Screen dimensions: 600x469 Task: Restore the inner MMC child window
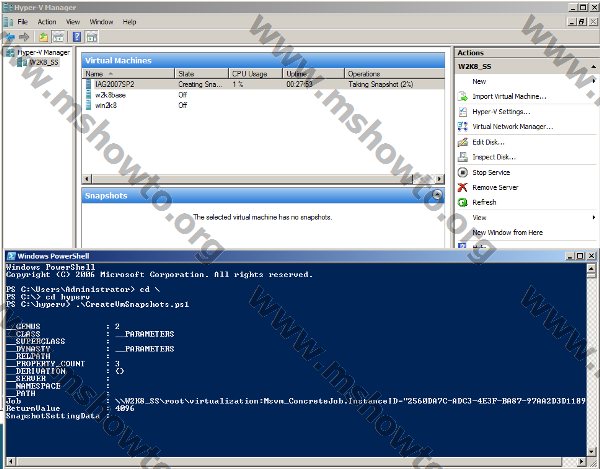(x=582, y=22)
